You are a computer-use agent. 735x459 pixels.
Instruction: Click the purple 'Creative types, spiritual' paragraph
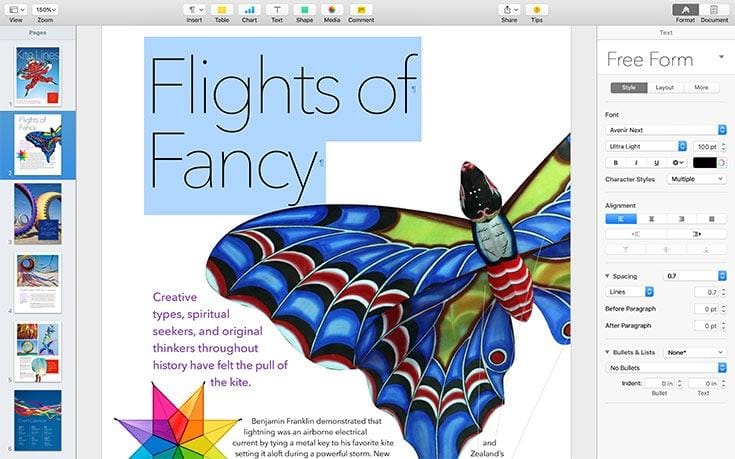pos(220,339)
